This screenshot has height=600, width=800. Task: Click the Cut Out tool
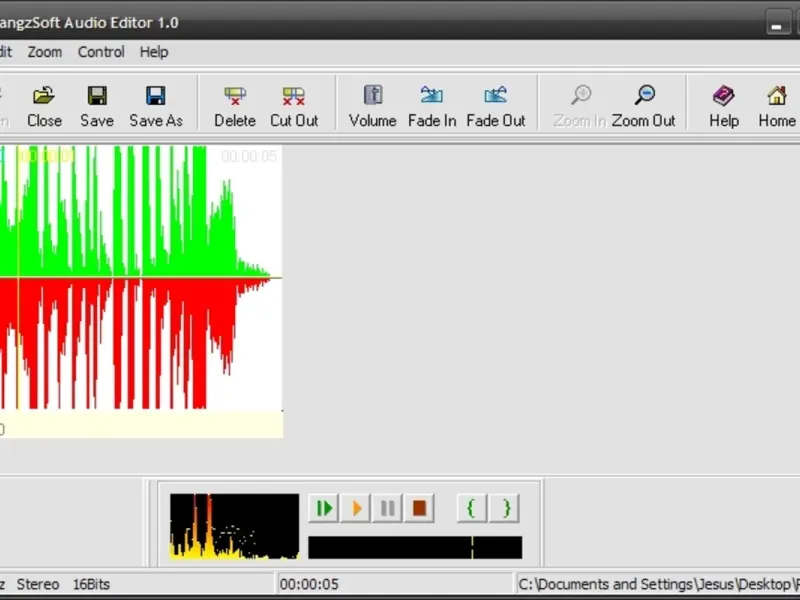[x=294, y=106]
